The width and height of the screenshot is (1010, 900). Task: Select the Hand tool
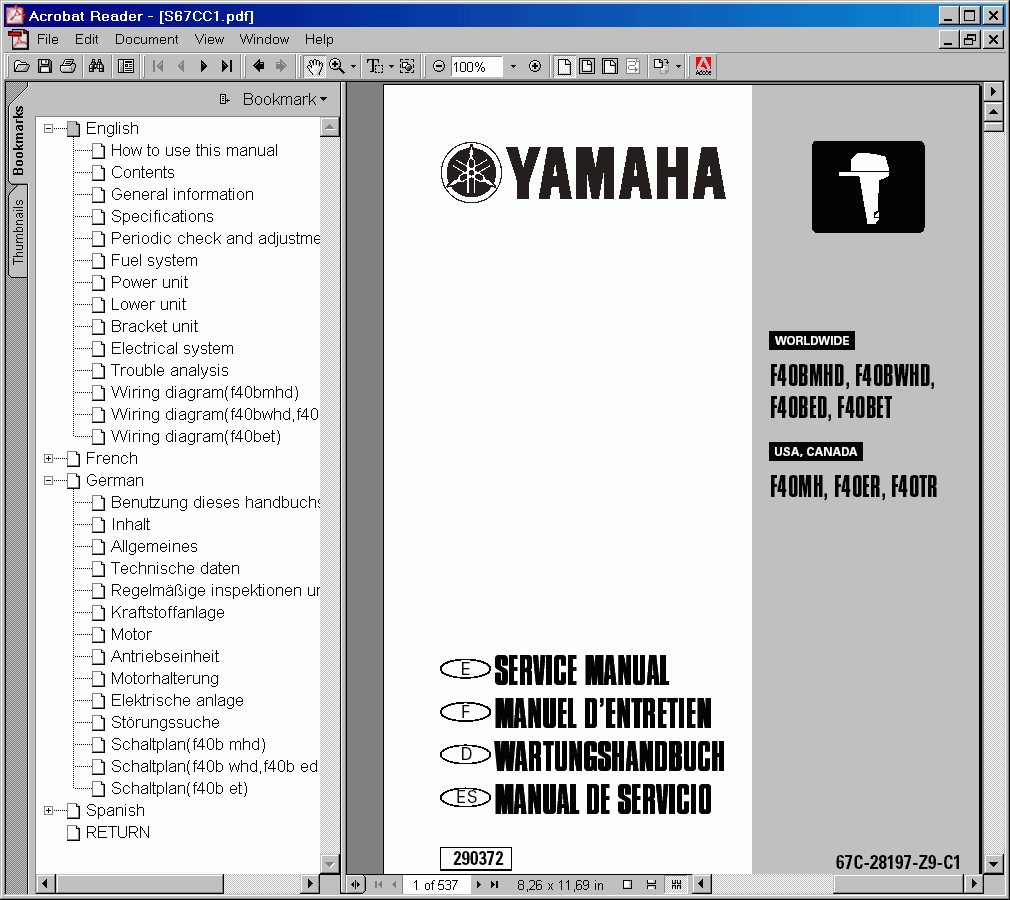[x=314, y=66]
